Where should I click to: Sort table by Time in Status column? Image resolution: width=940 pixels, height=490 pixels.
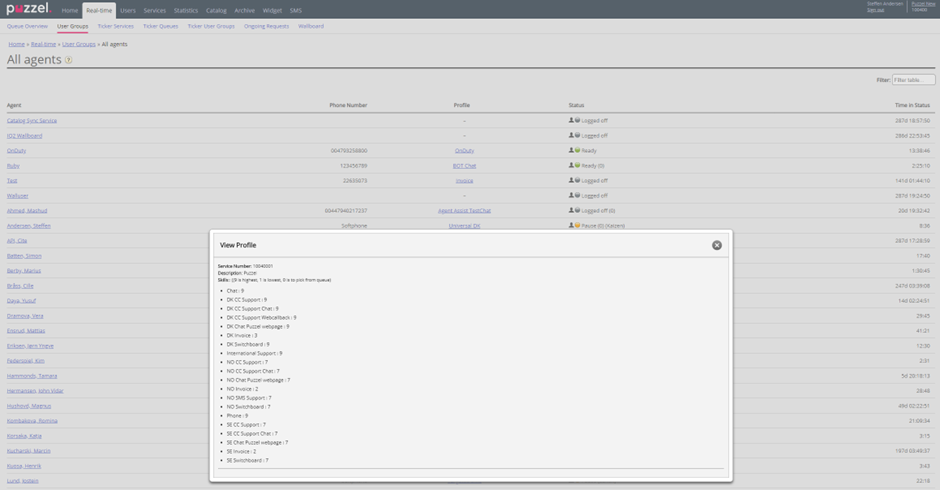coord(912,105)
